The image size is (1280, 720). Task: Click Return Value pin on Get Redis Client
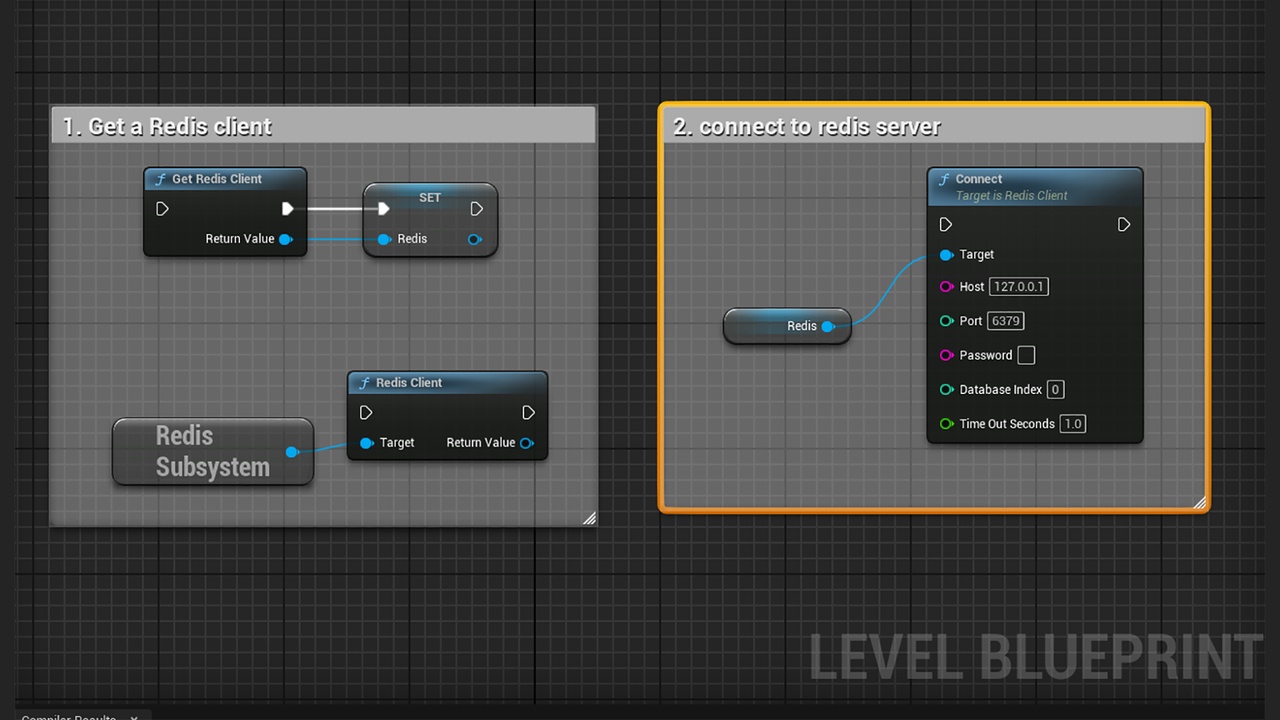[x=286, y=239]
